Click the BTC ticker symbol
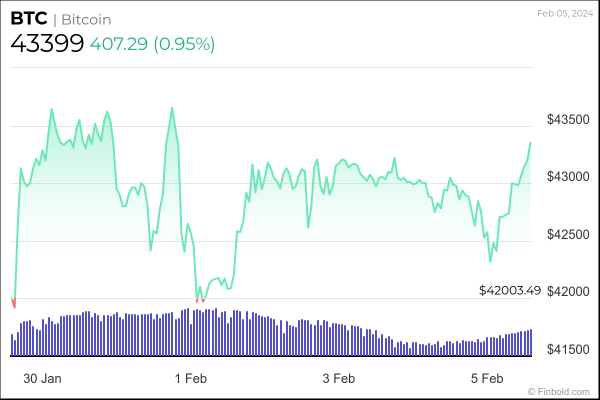The width and height of the screenshot is (600, 400). click(28, 19)
